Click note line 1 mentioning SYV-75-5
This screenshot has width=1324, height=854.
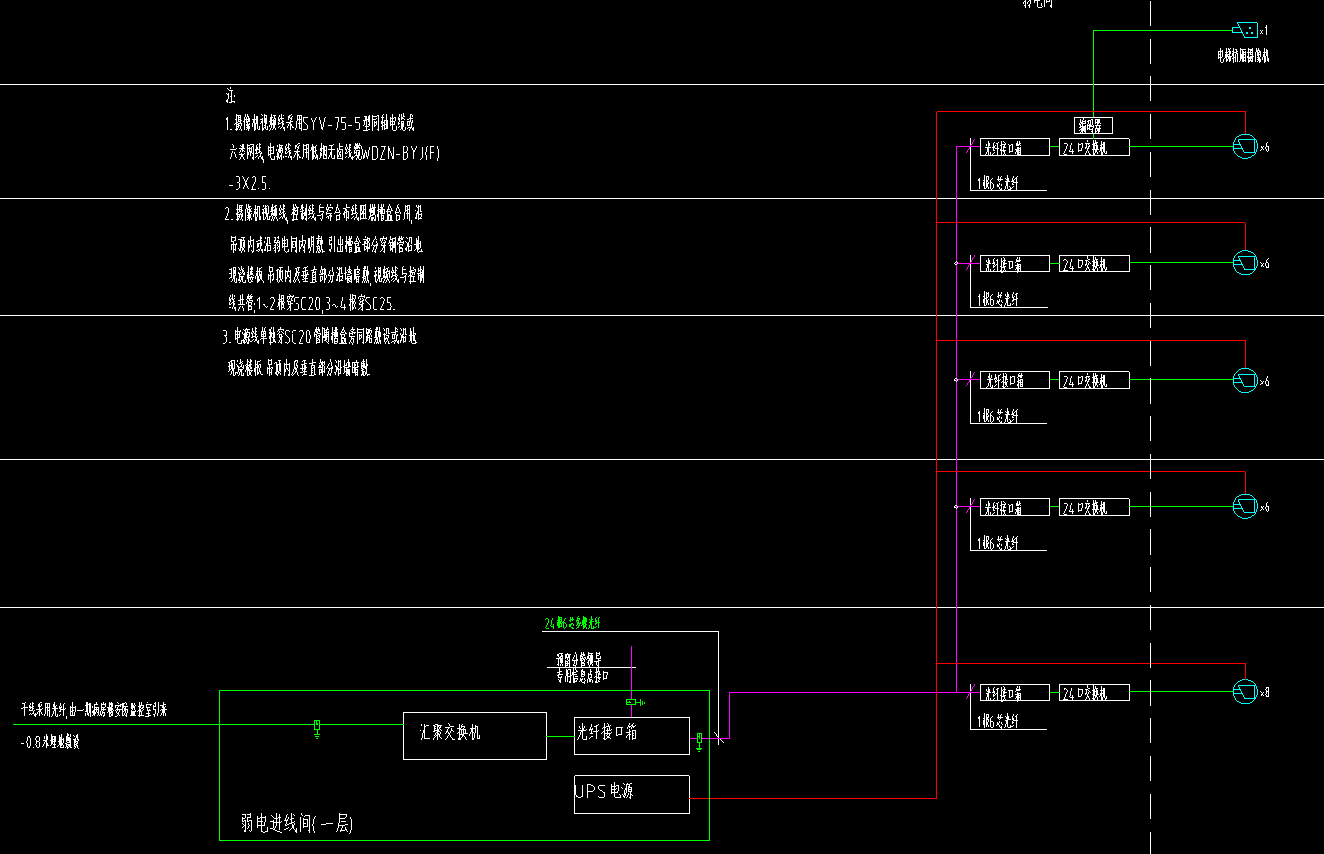tap(319, 124)
